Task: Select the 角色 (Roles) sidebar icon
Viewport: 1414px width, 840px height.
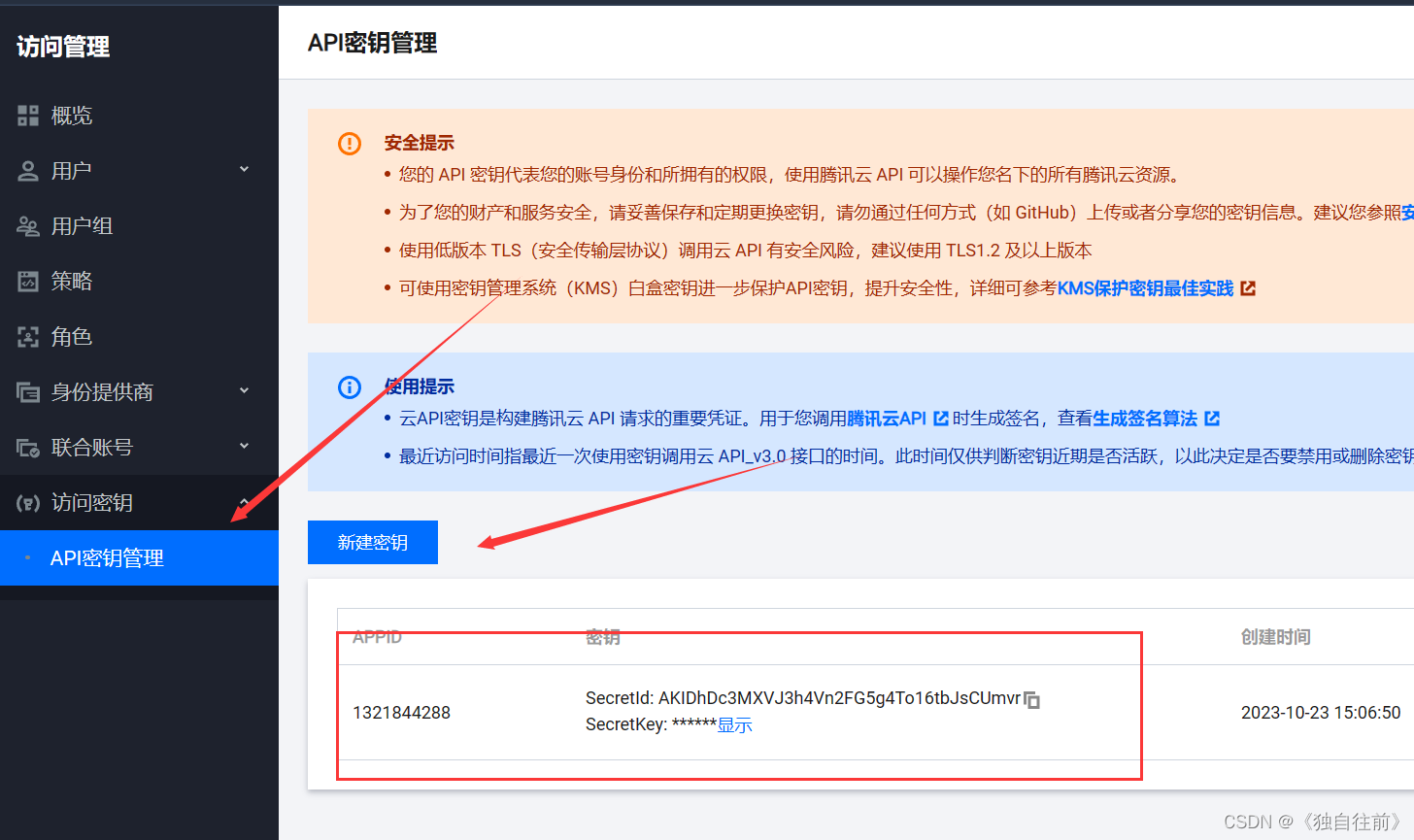Action: click(x=27, y=336)
